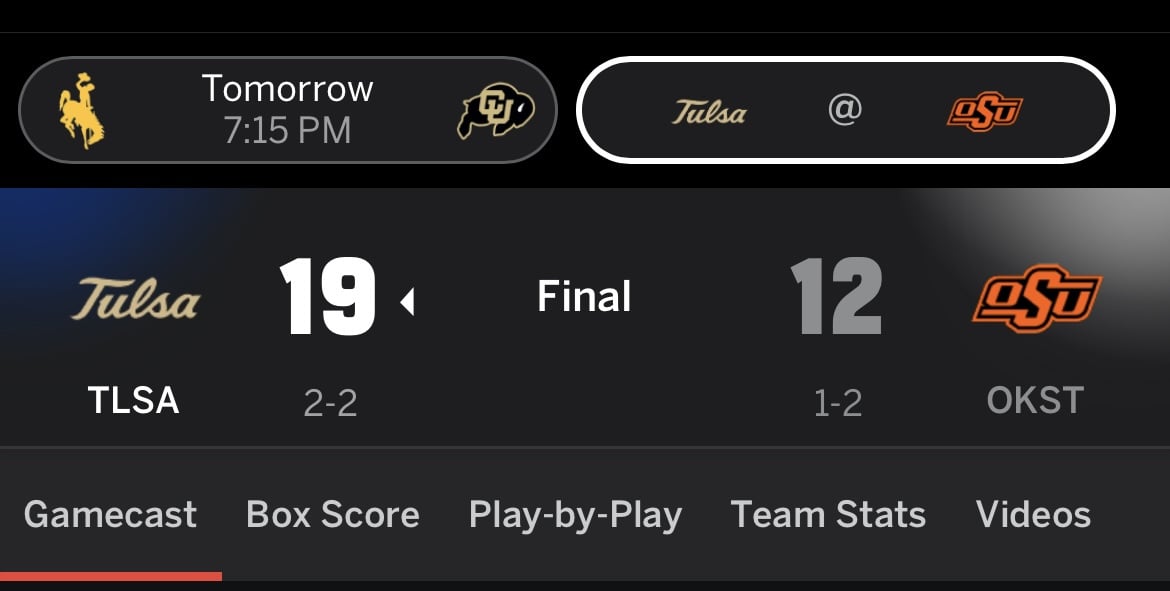Click the @ symbol in the Tulsa game card
This screenshot has width=1170, height=591.
click(845, 110)
